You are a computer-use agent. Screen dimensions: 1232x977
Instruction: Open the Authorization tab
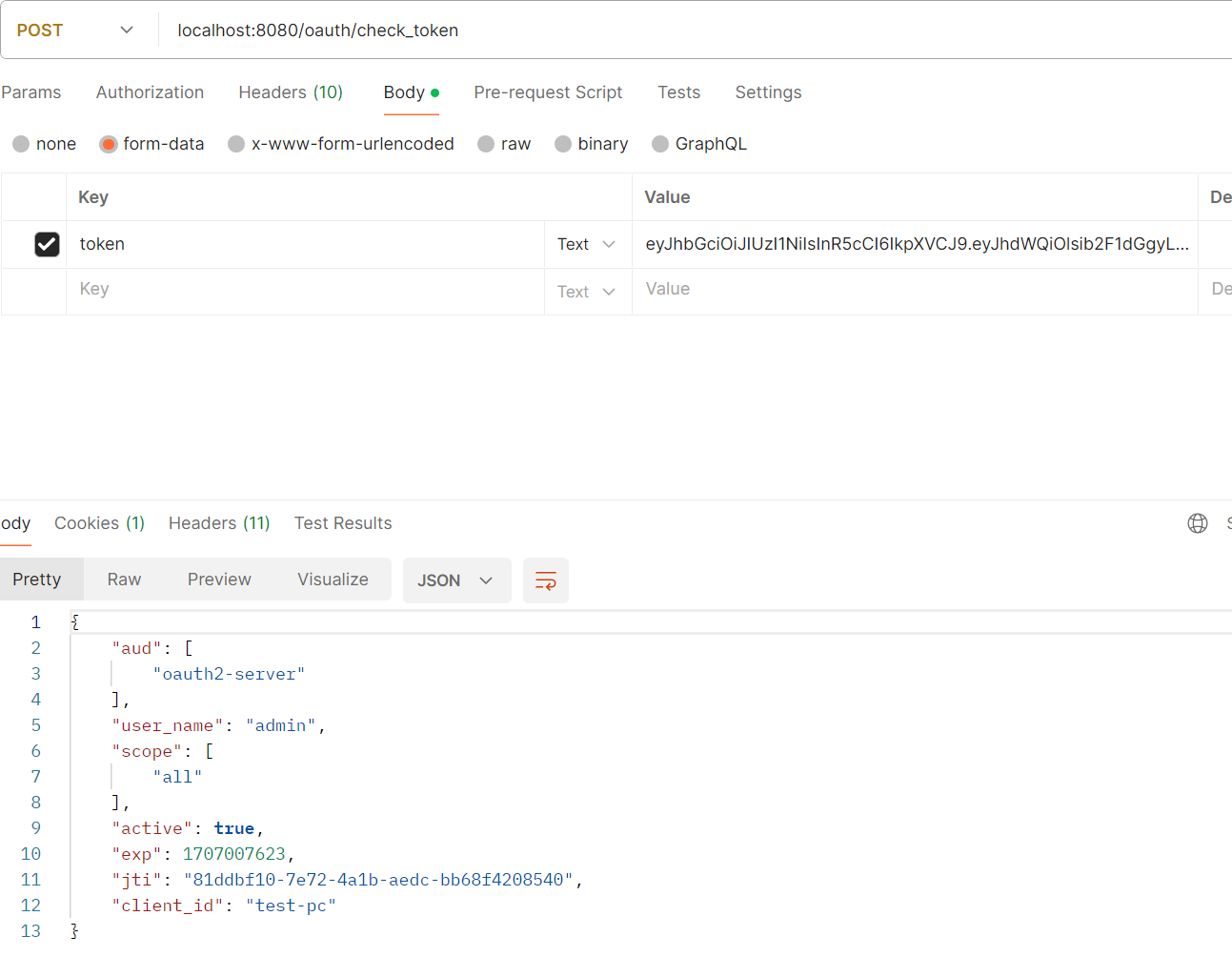pyautogui.click(x=150, y=92)
